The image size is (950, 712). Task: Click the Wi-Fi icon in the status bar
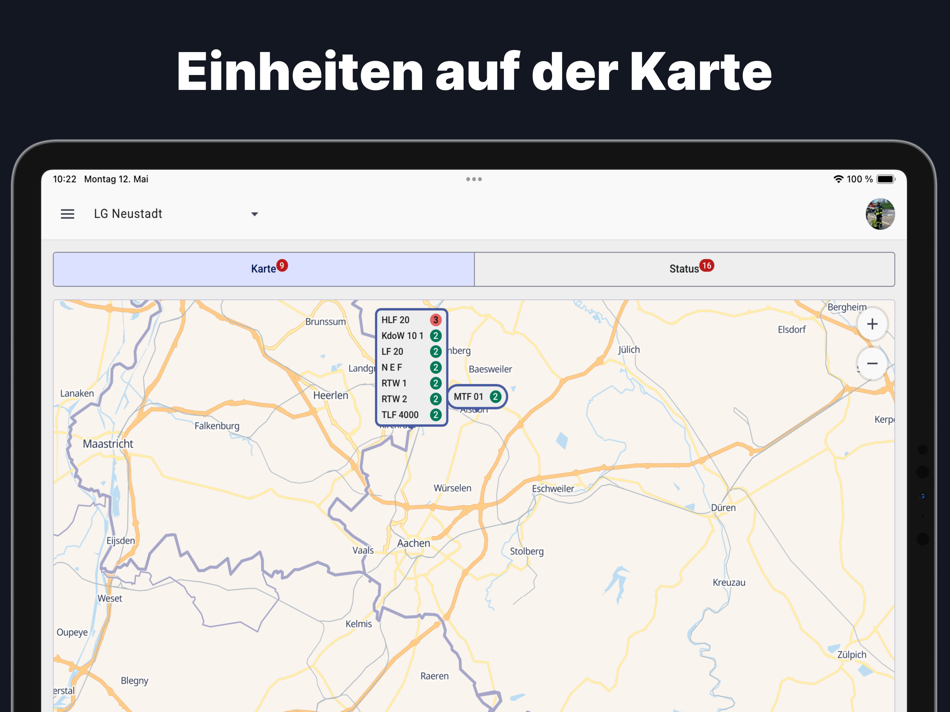click(x=838, y=179)
